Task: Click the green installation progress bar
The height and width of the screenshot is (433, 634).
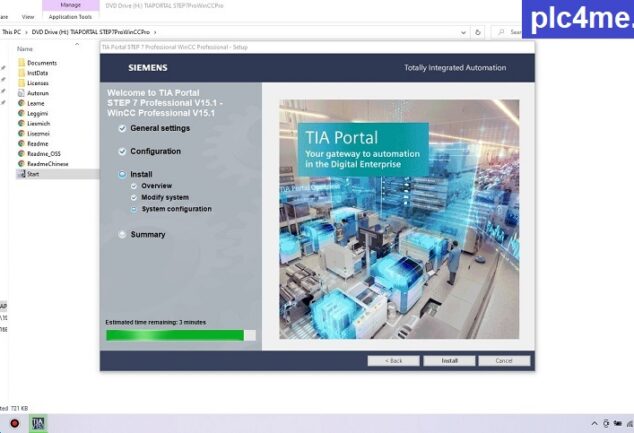Action: click(x=175, y=335)
